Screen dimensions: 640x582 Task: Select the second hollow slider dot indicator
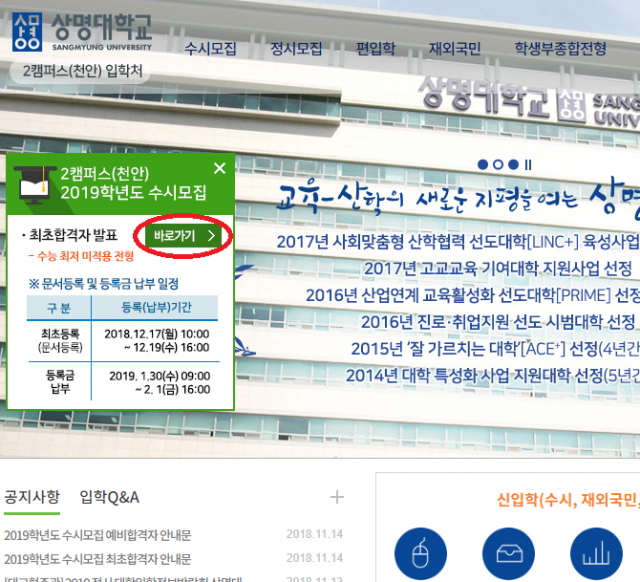point(498,164)
